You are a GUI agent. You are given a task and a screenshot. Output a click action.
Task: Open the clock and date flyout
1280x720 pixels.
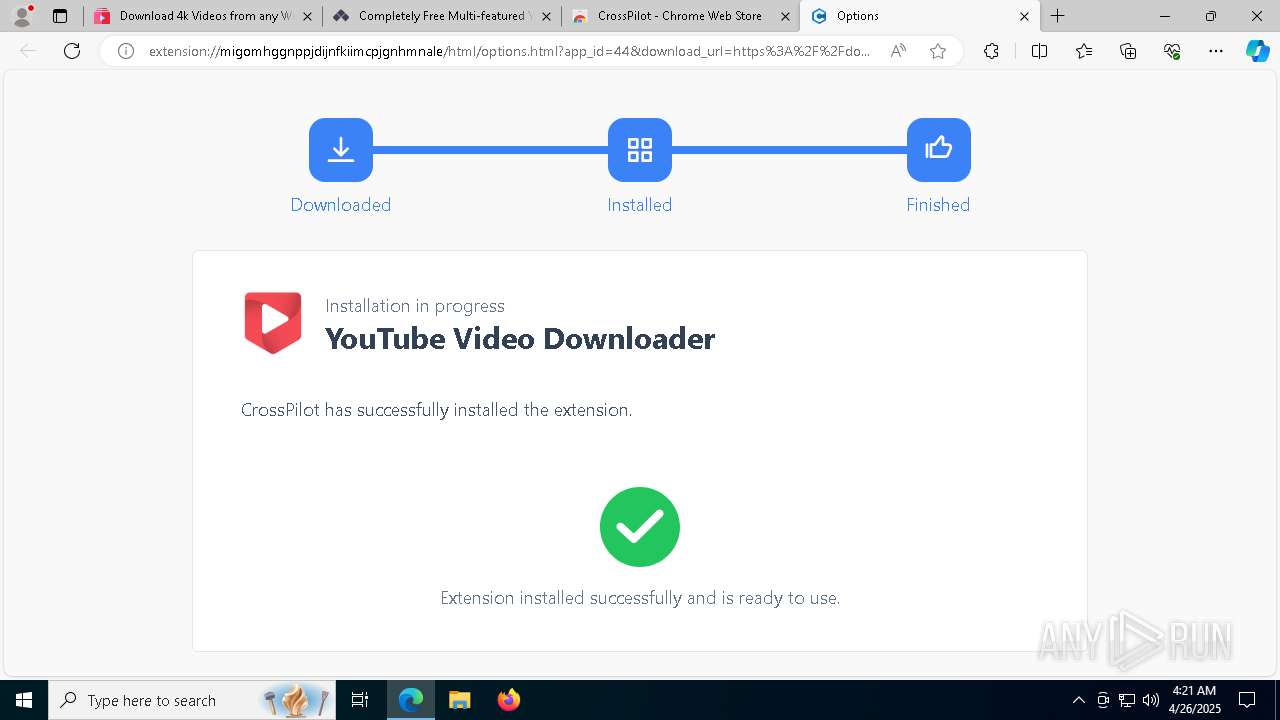click(x=1194, y=700)
